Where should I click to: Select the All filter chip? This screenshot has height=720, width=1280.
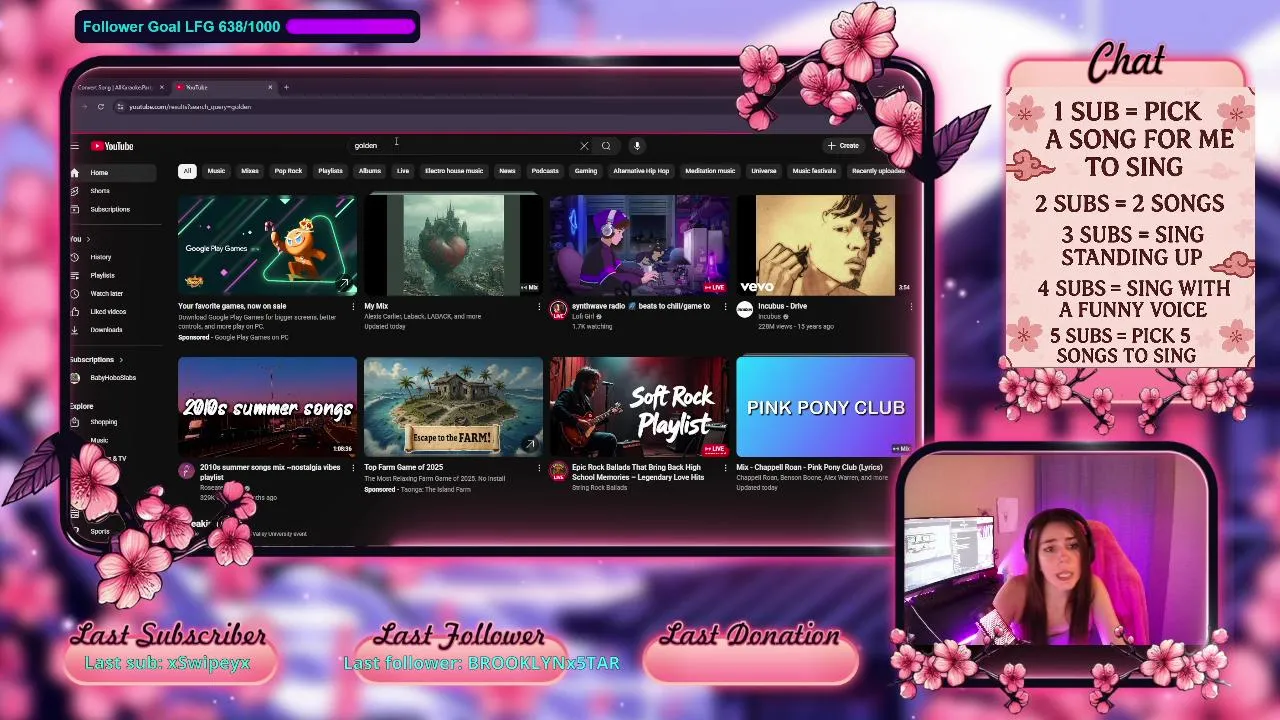[x=187, y=171]
